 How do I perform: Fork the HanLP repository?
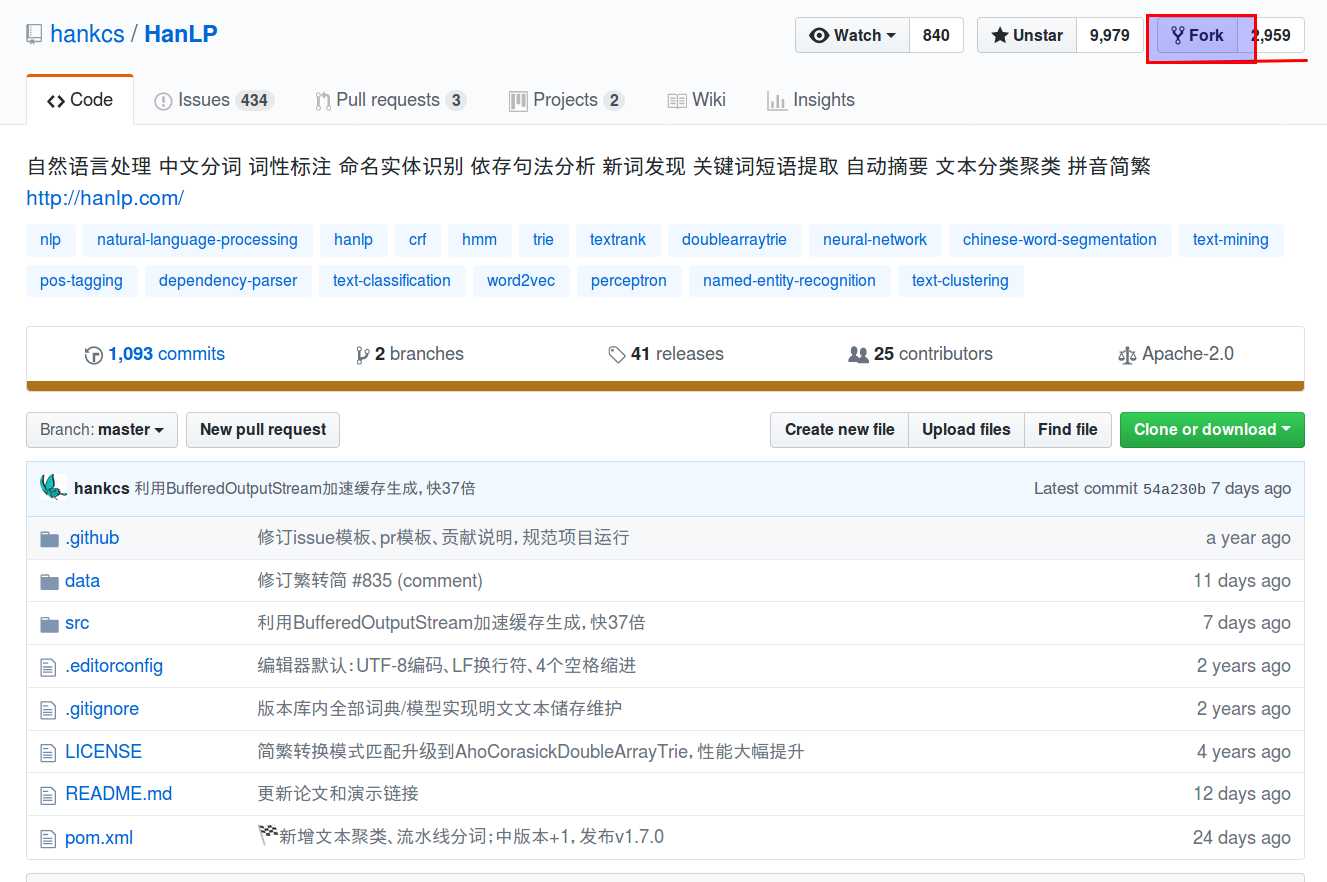[x=1197, y=35]
